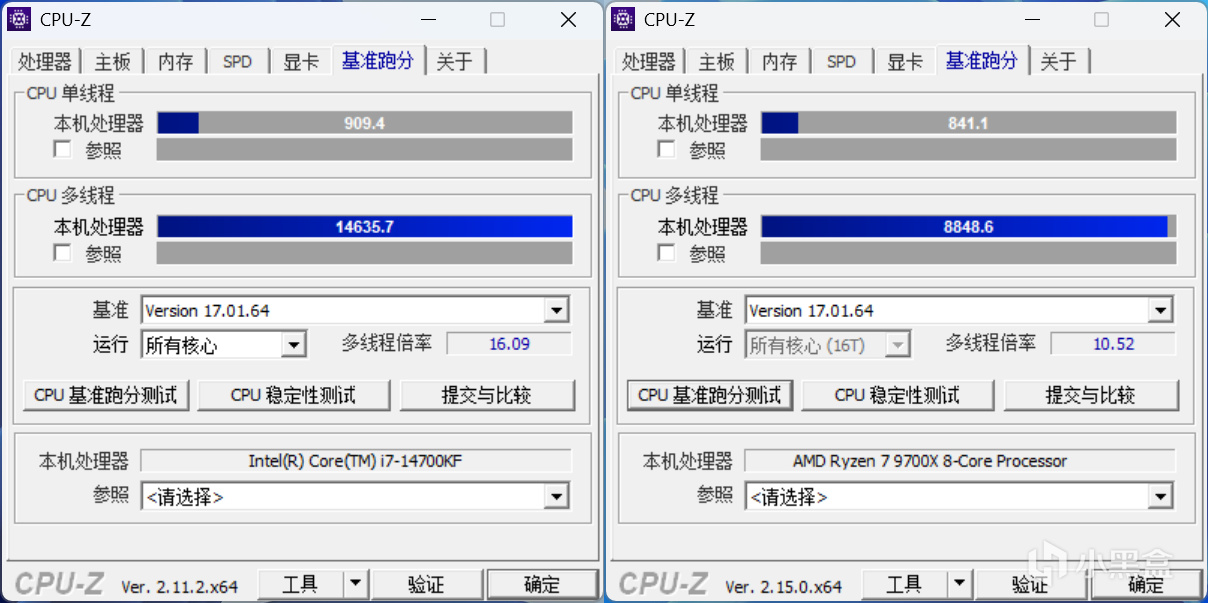Open 关于 tab in left window

point(455,62)
